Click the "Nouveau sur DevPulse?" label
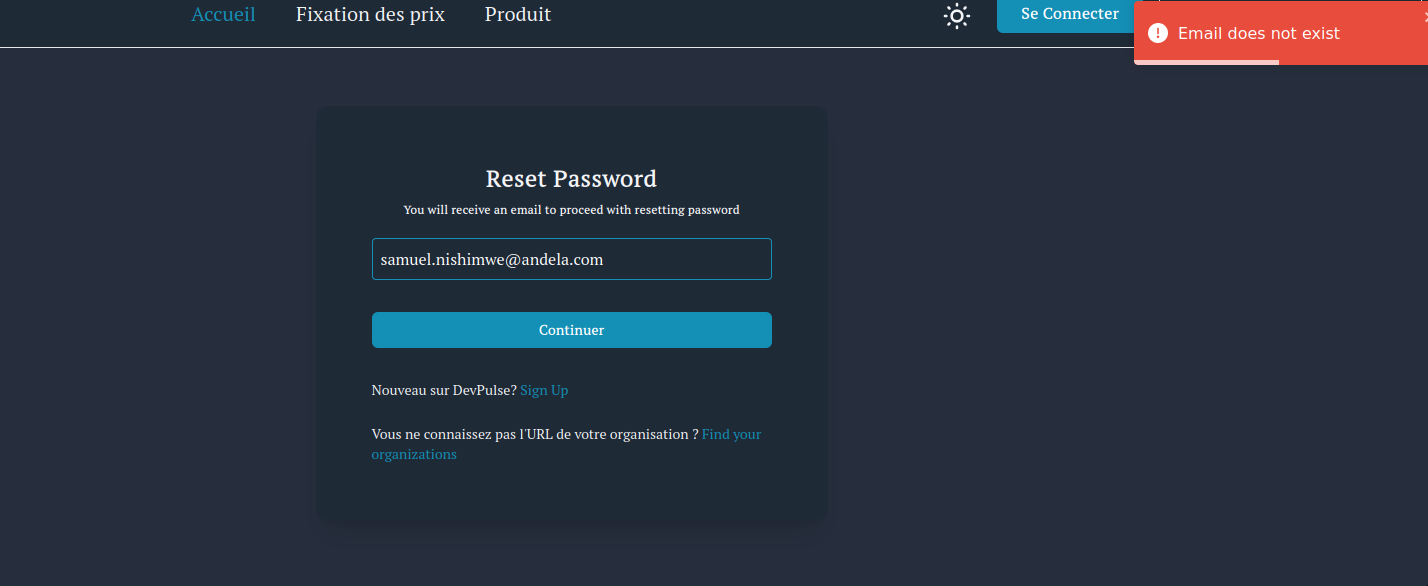 [443, 390]
